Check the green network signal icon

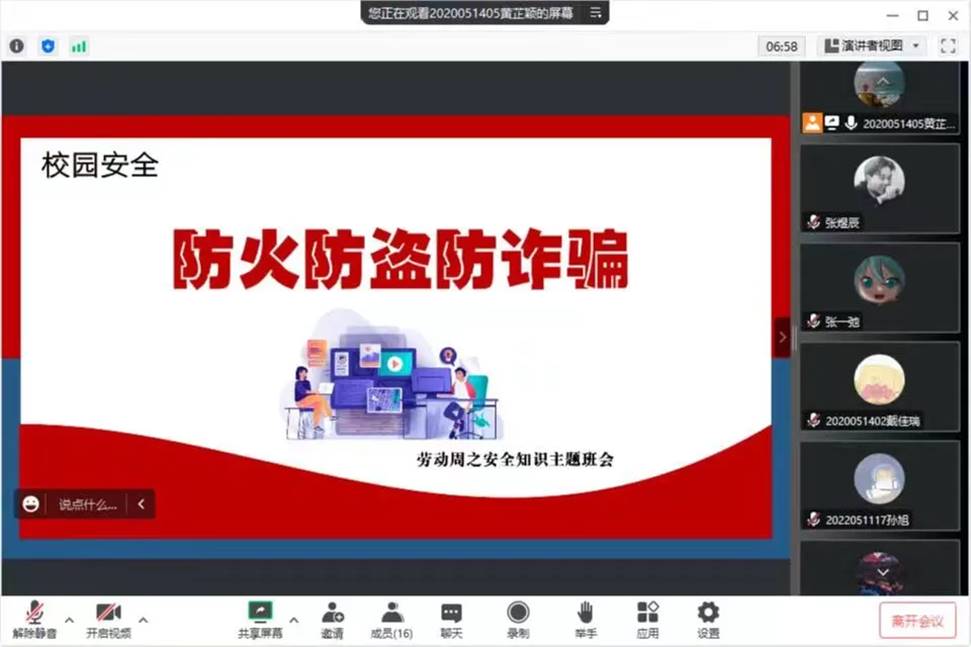click(78, 46)
